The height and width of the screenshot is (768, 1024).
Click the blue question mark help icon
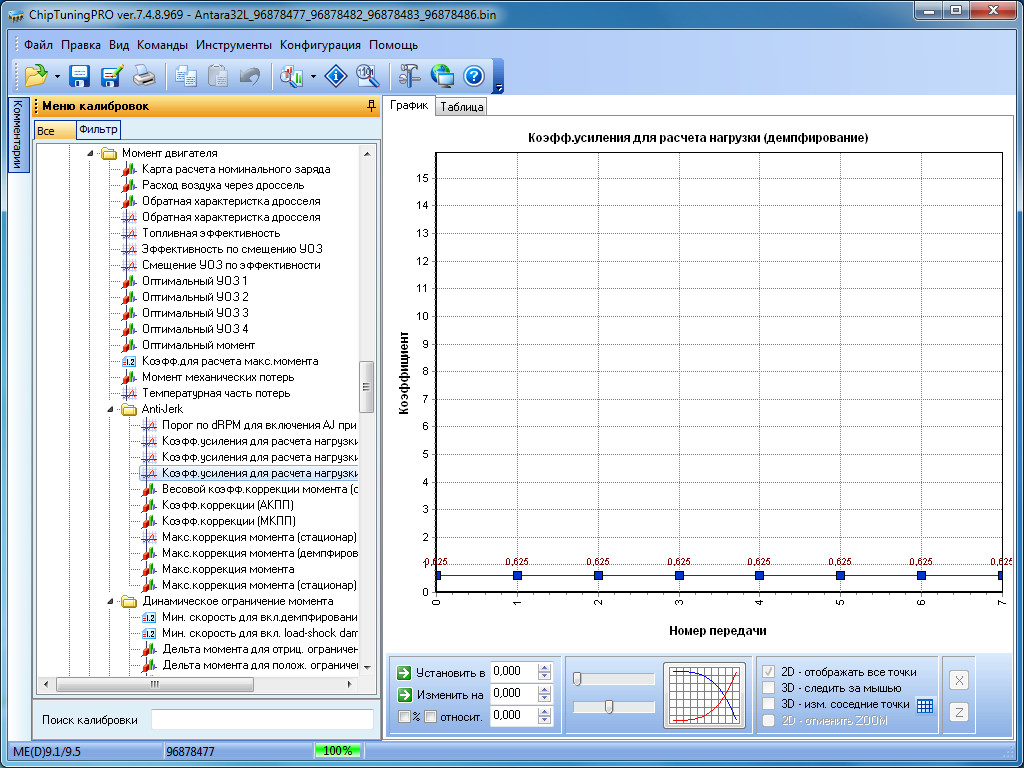point(473,75)
